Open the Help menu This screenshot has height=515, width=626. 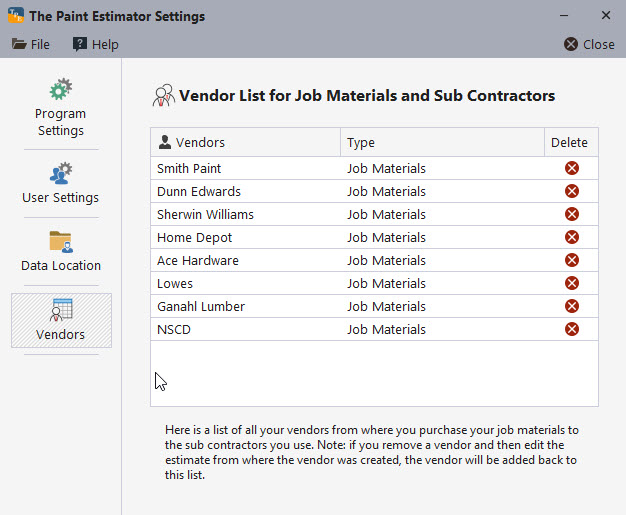[x=96, y=44]
